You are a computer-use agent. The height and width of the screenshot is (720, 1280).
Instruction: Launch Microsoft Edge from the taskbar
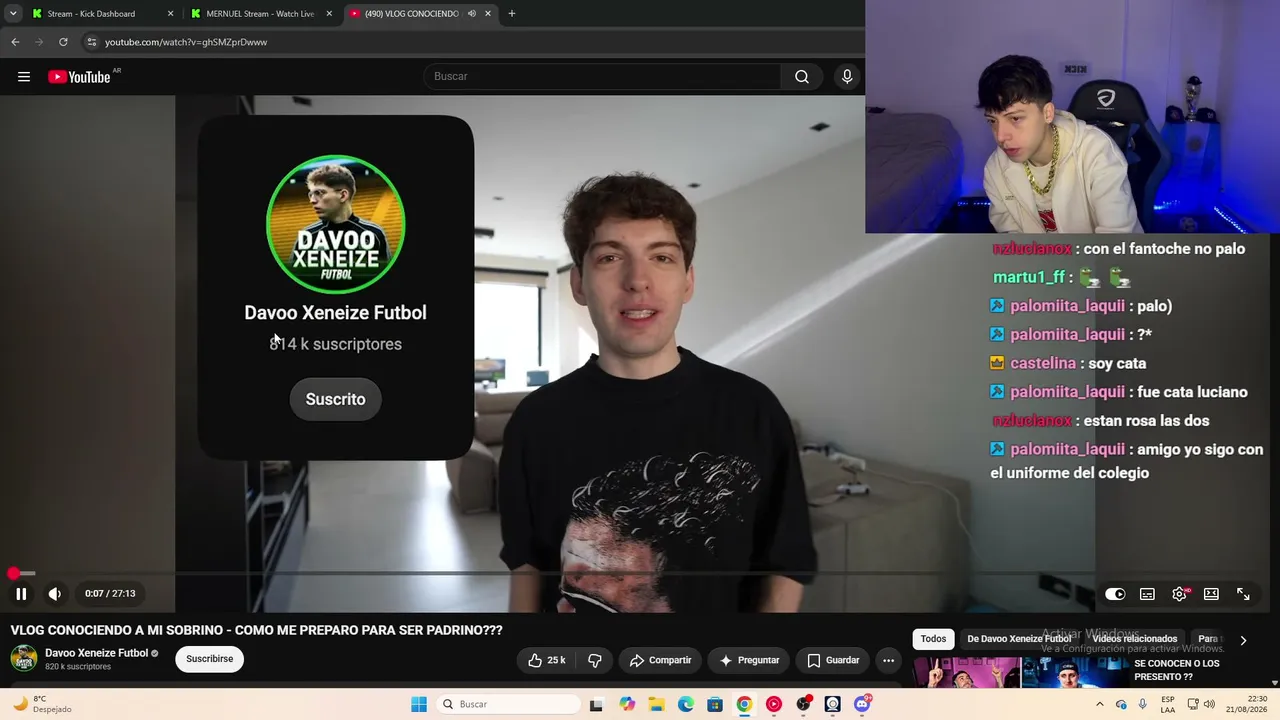686,704
